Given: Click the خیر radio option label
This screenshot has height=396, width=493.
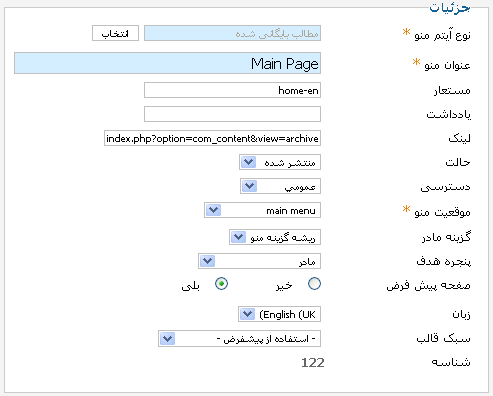Looking at the screenshot, I should (284, 286).
